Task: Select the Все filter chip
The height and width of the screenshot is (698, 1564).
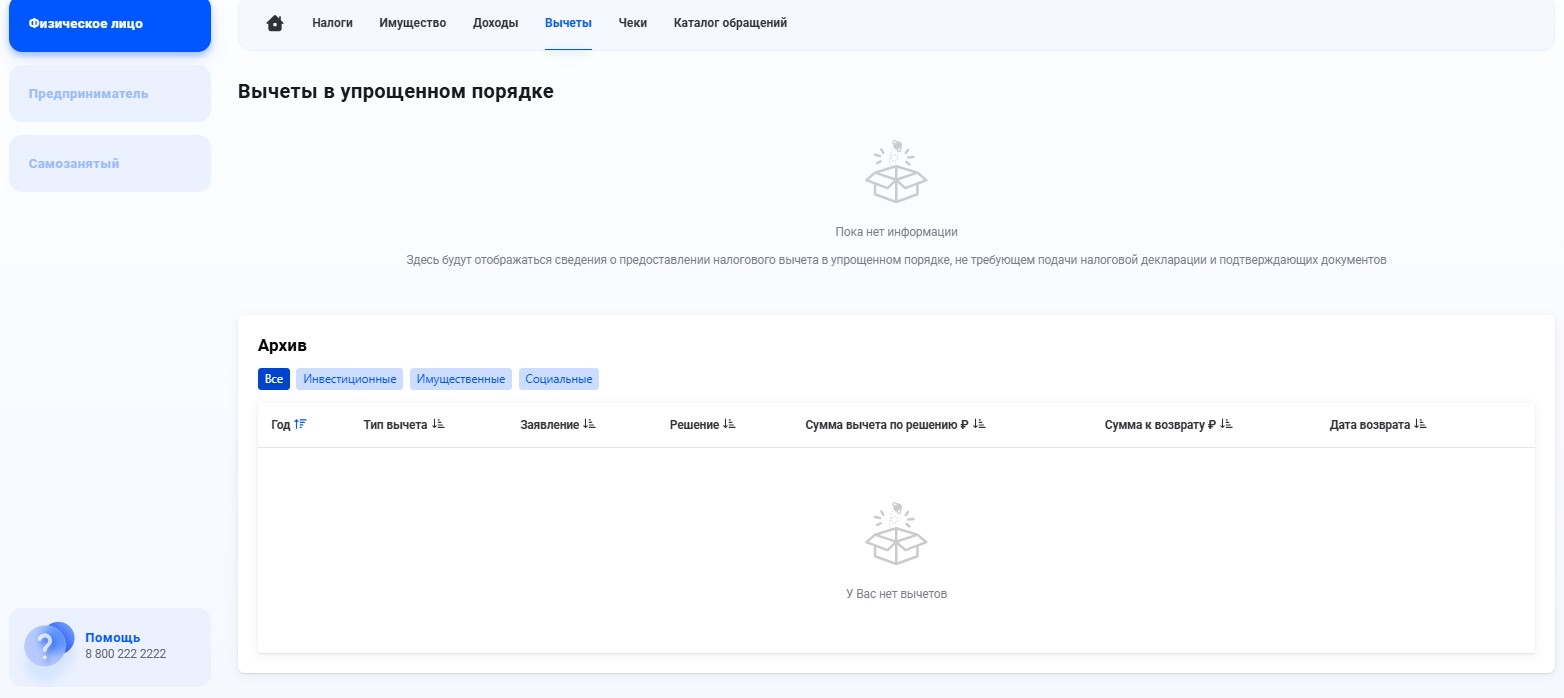Action: (x=273, y=378)
